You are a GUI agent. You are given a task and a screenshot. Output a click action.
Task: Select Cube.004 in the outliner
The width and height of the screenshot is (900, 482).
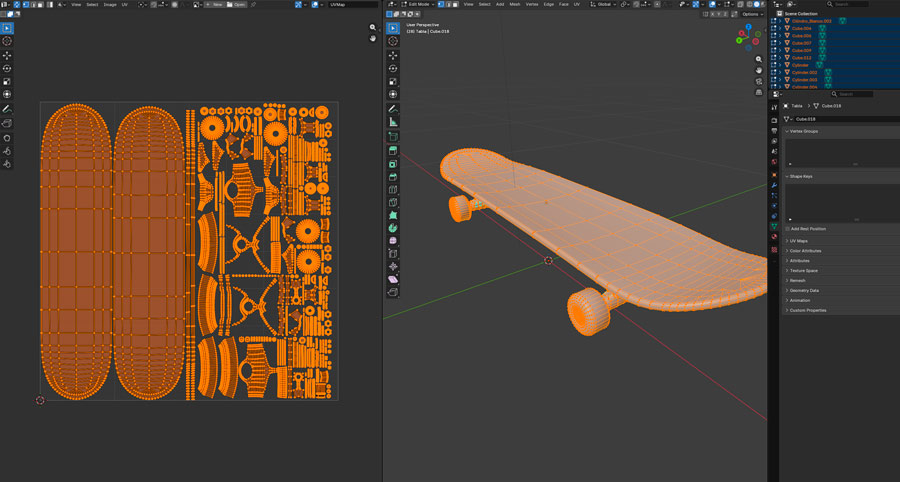[802, 28]
